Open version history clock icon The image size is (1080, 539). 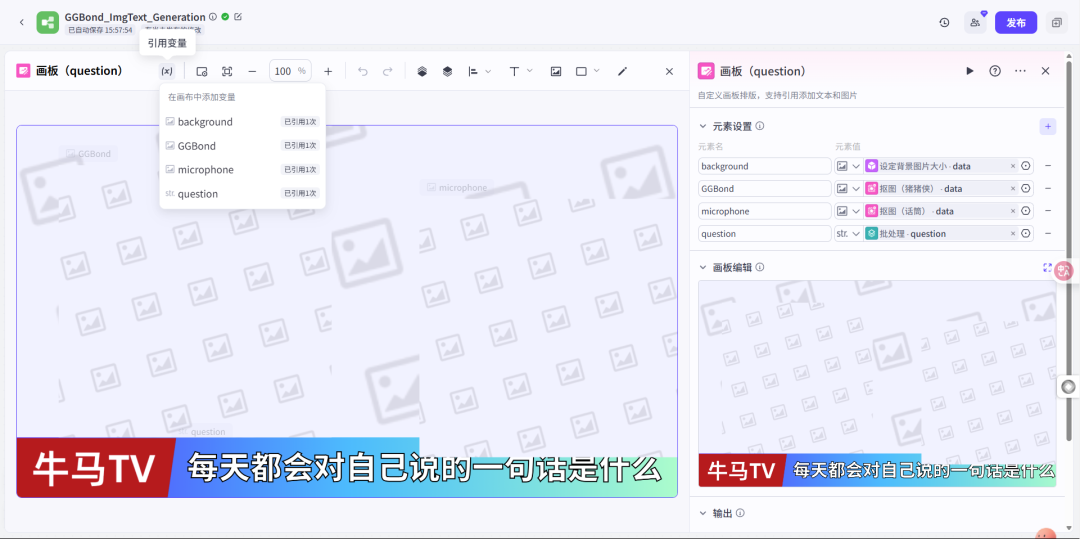(x=944, y=22)
